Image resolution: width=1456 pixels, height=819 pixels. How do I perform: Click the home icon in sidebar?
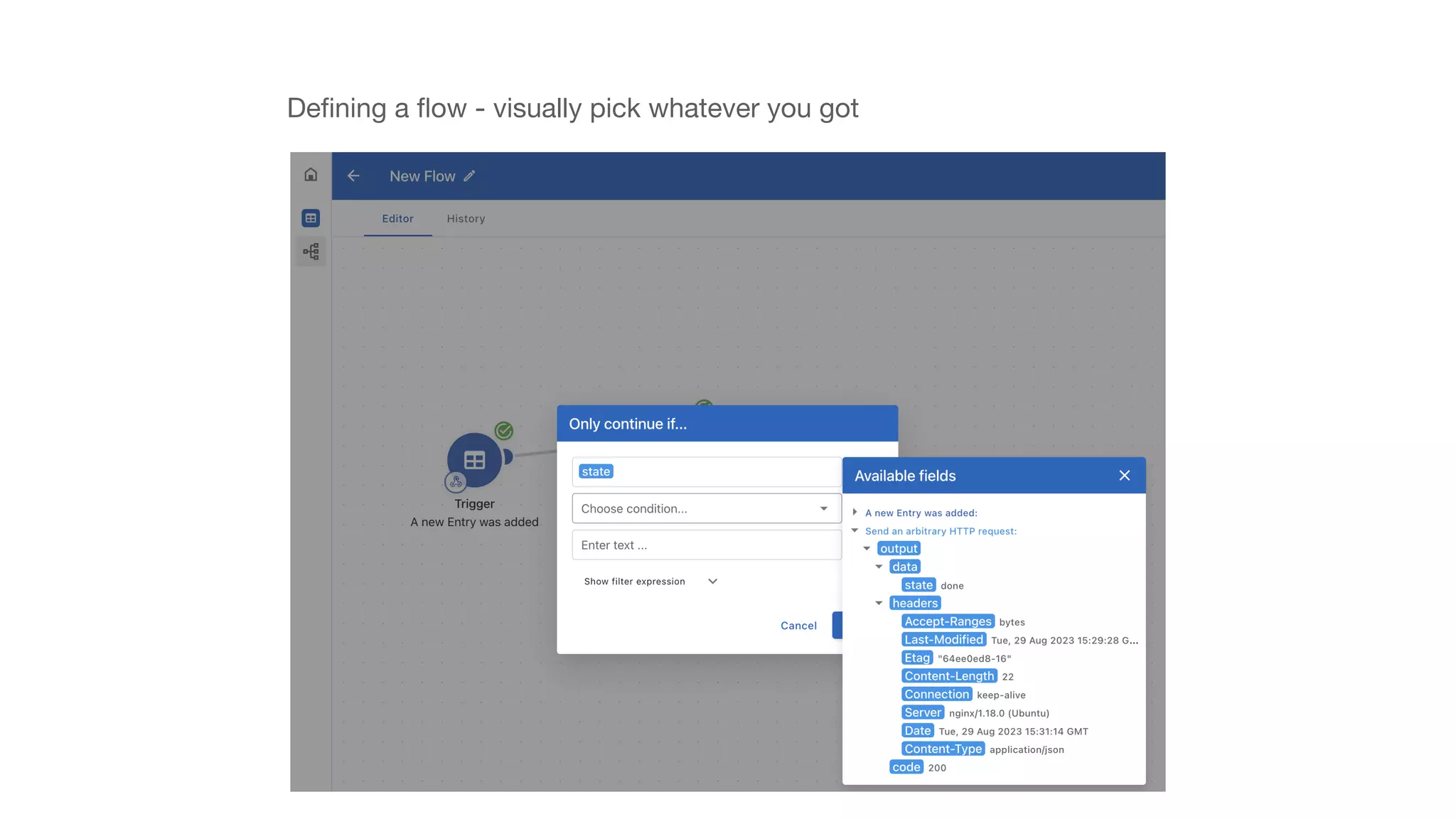coord(311,175)
